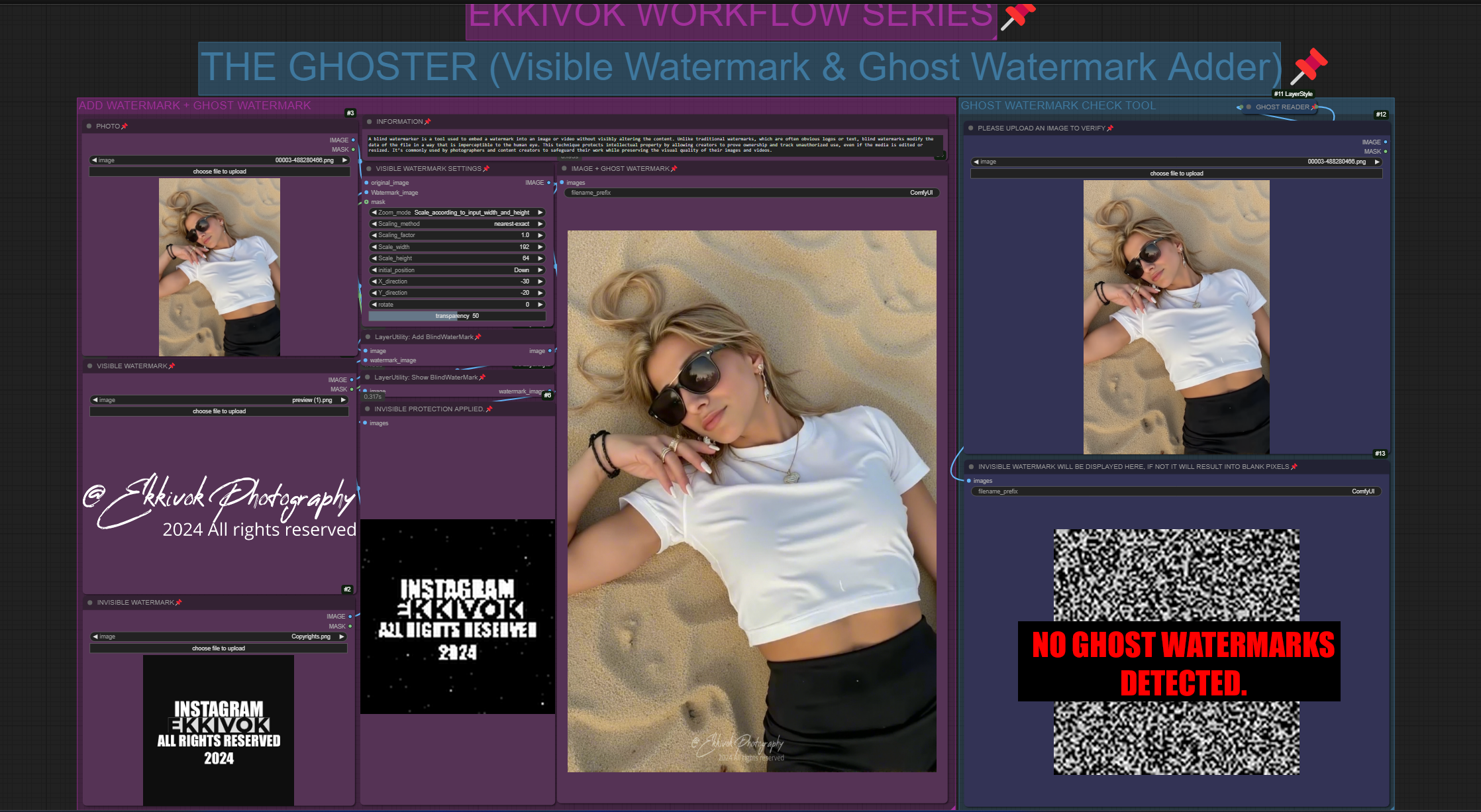Click pin icon on VISIBLE WATERMARK SETTINGS title

[486, 169]
